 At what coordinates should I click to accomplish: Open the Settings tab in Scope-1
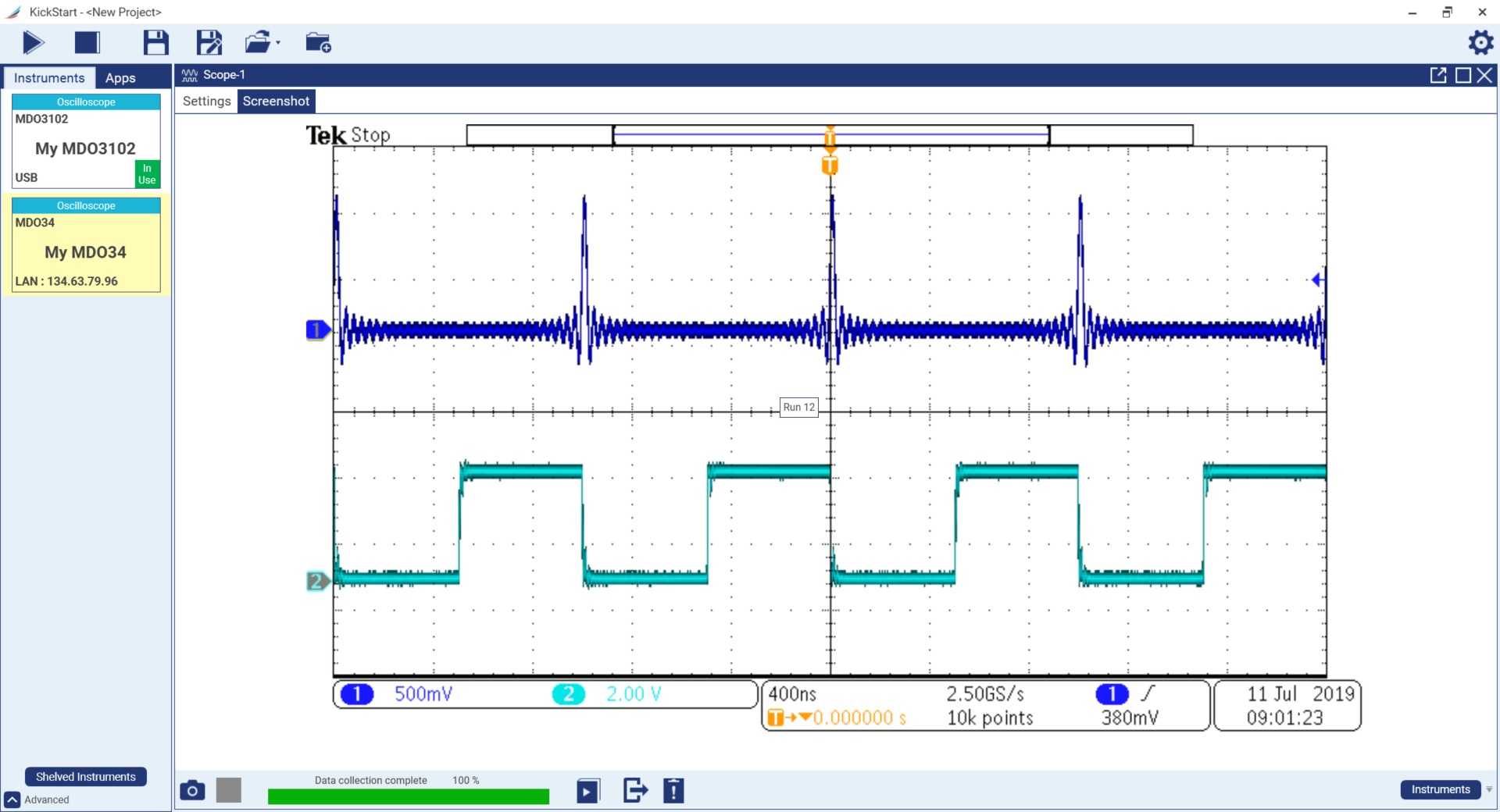coord(206,101)
